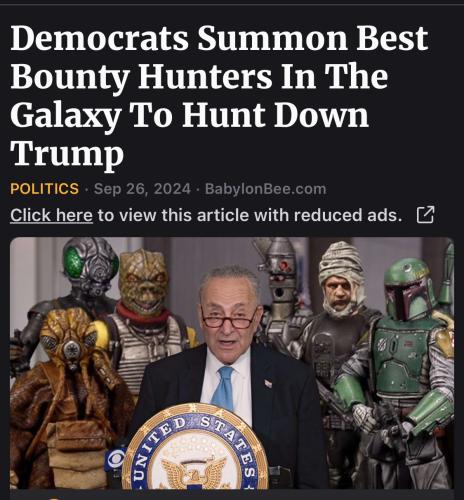Screen dimensions: 464x500
Task: Click "view this article with reduced ads" text
Action: pos(250,215)
